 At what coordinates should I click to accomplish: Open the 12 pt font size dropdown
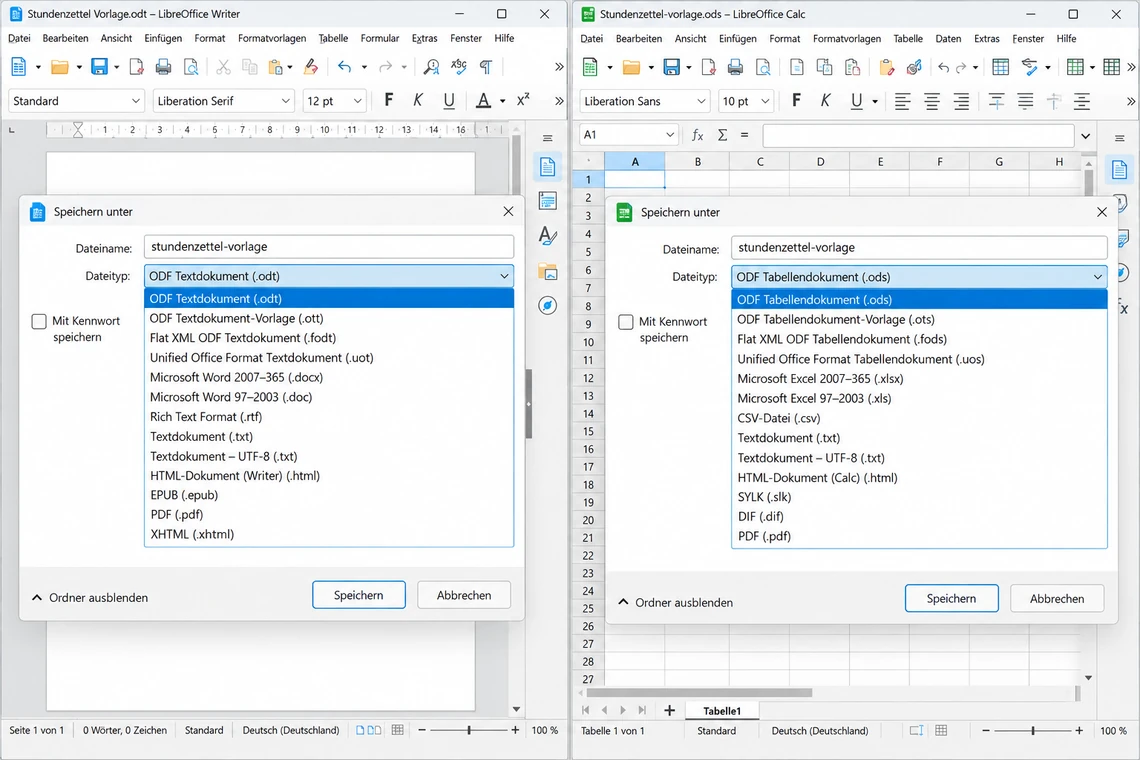click(357, 101)
